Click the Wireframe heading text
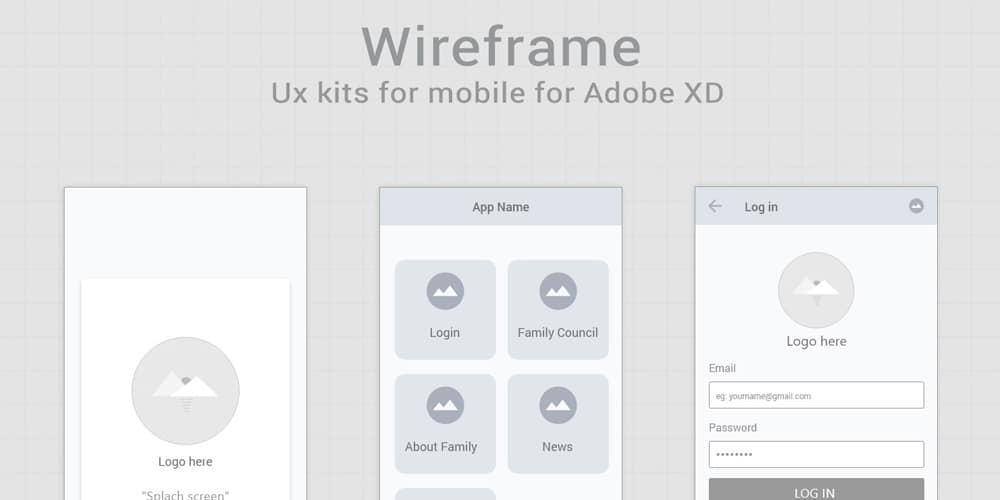 click(x=501, y=47)
